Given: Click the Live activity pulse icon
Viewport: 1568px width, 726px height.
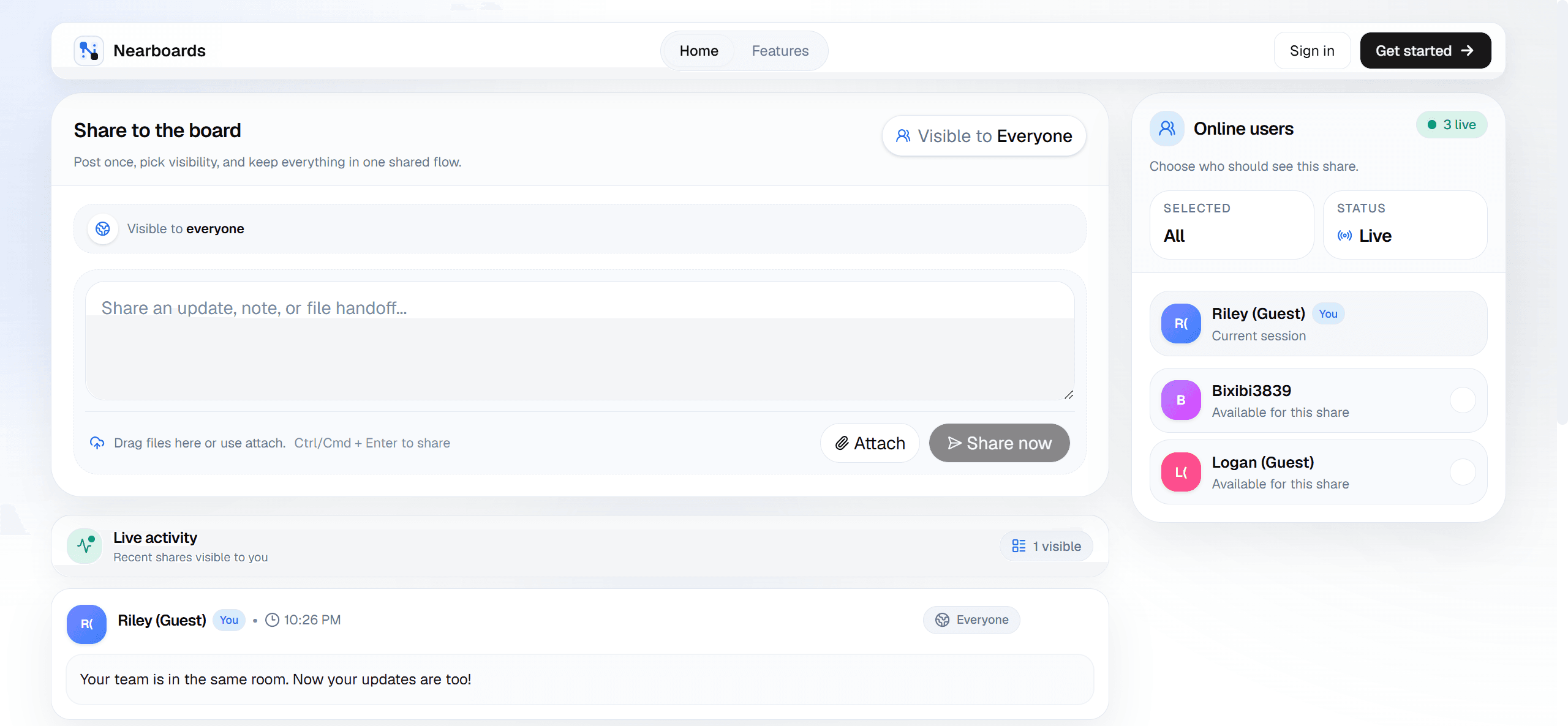Looking at the screenshot, I should click(85, 545).
